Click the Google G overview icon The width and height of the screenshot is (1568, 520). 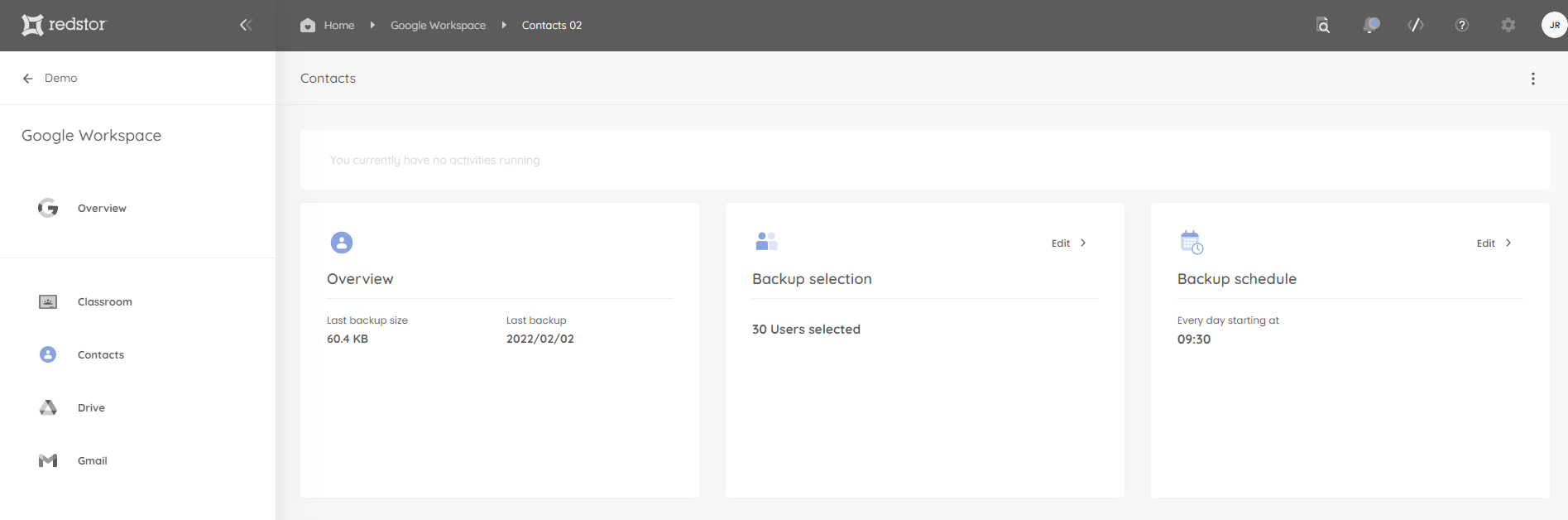click(48, 208)
